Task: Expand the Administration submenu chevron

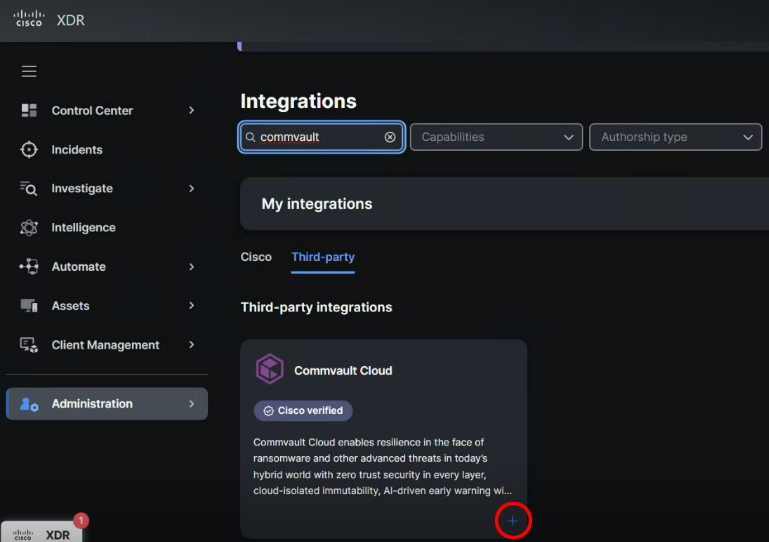Action: point(192,404)
